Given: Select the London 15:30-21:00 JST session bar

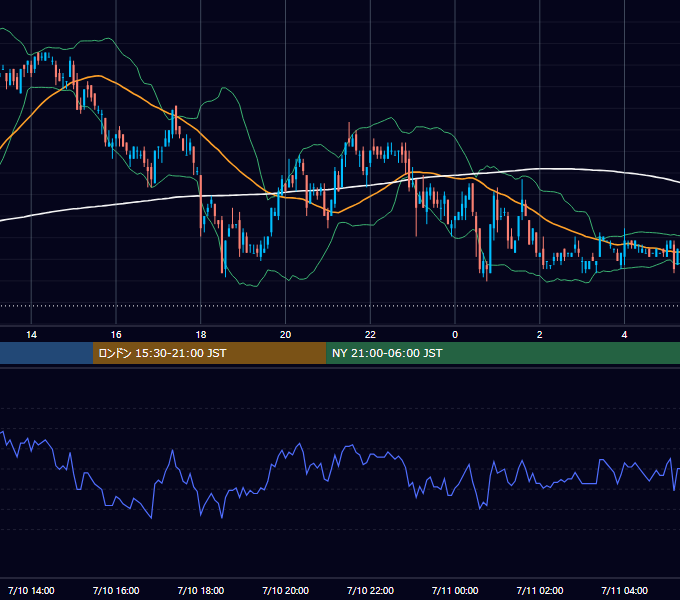Looking at the screenshot, I should coord(209,353).
